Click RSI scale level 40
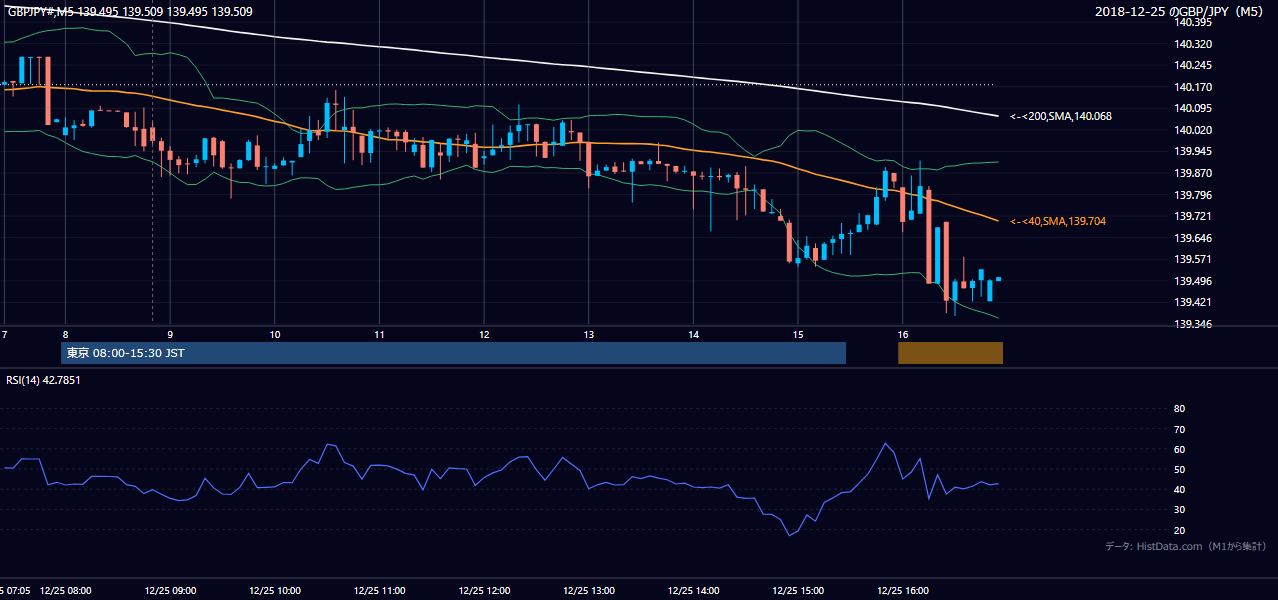The width and height of the screenshot is (1278, 600). [1179, 489]
